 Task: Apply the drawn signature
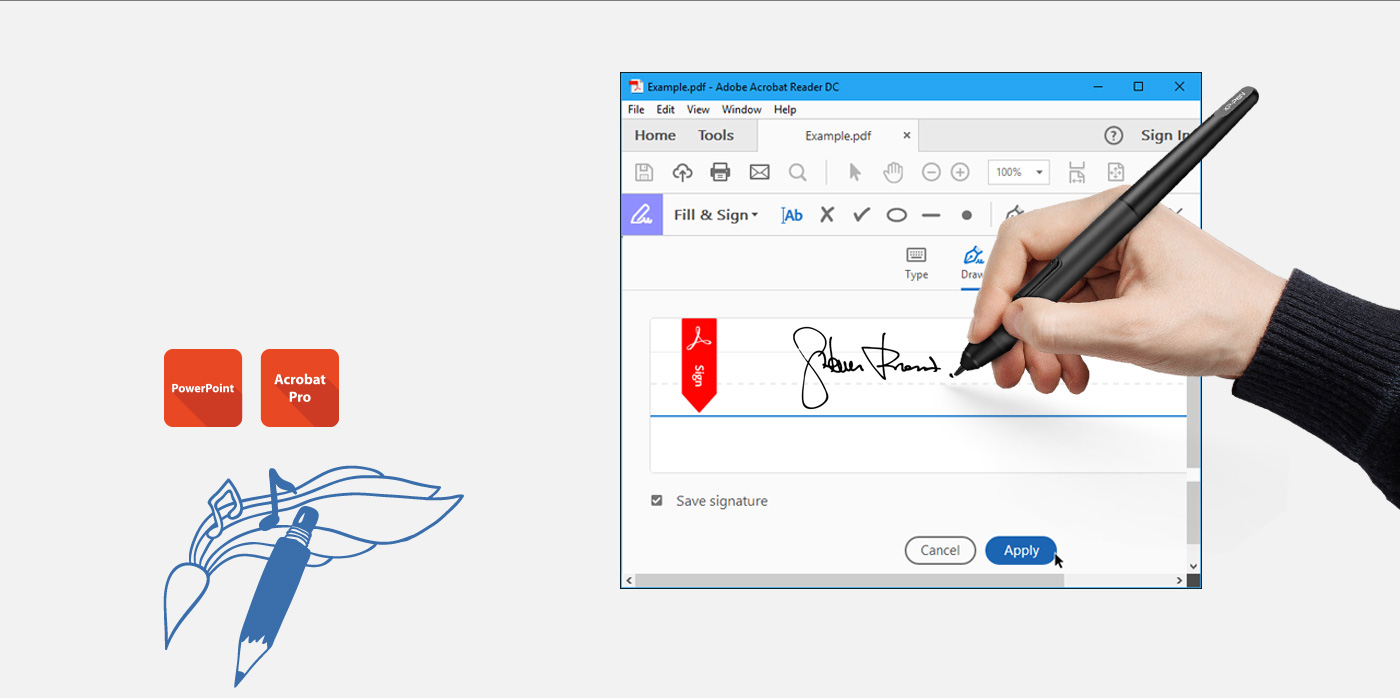[x=1020, y=550]
